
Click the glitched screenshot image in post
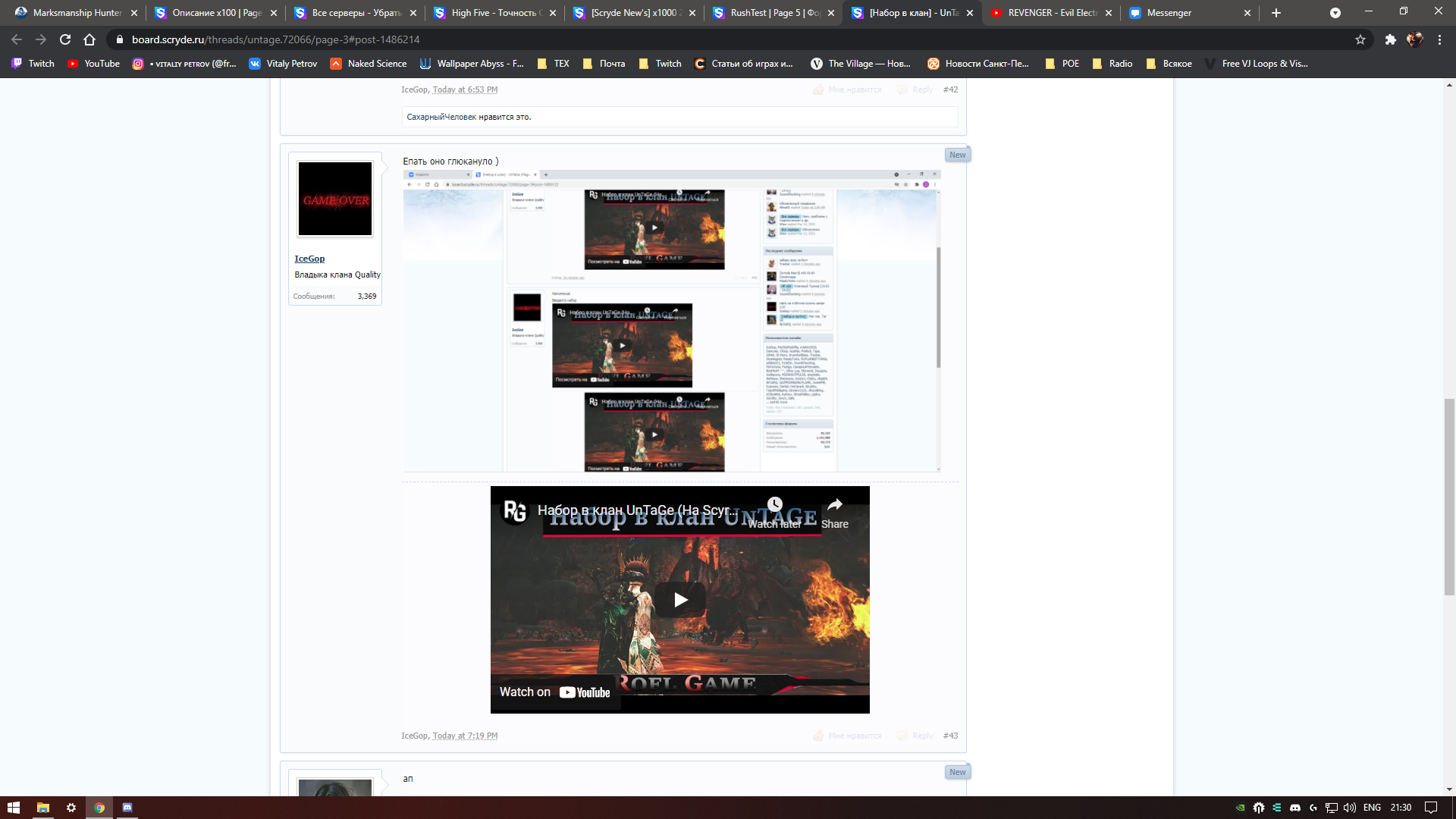(x=672, y=322)
